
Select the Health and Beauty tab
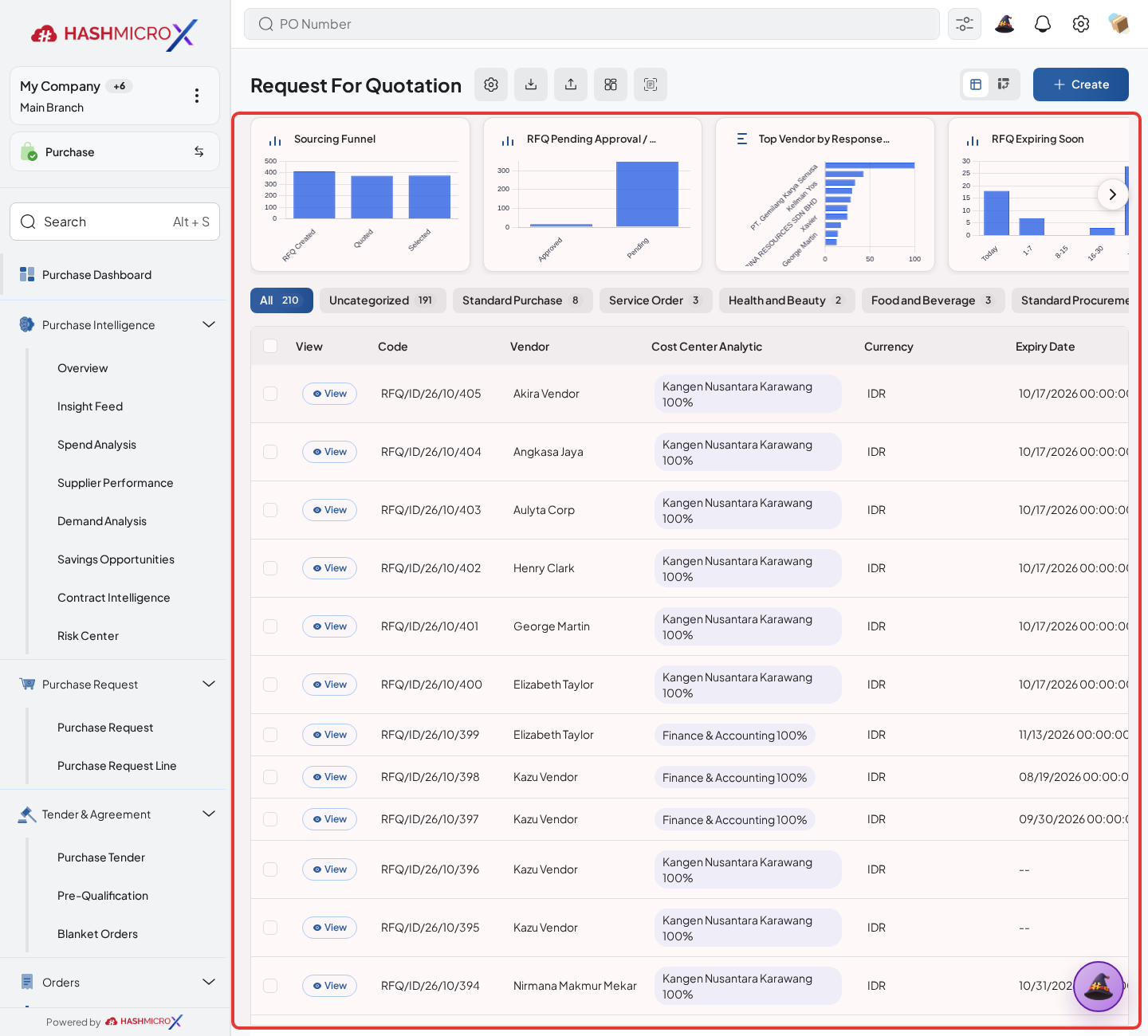787,300
